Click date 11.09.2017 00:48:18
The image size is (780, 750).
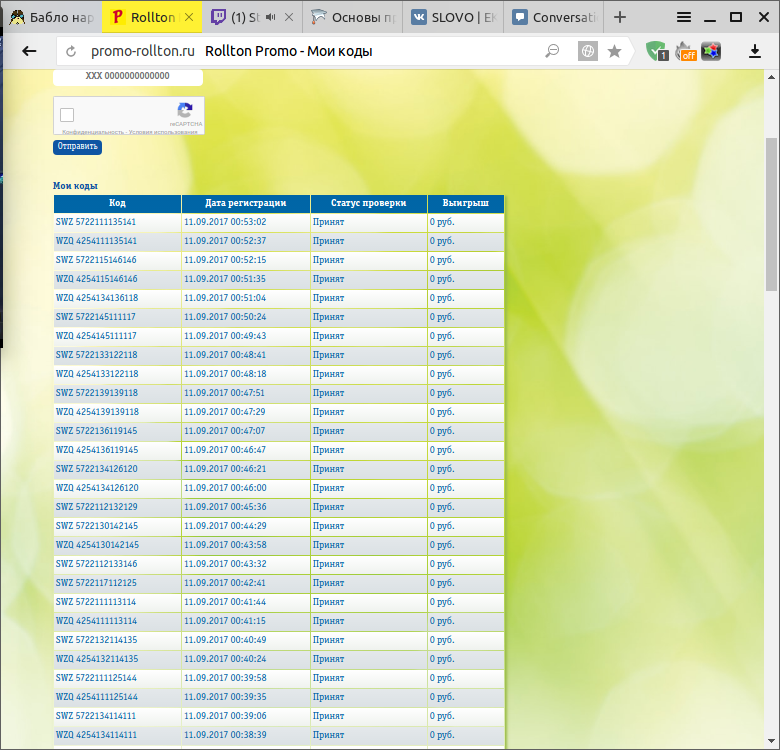coord(225,374)
